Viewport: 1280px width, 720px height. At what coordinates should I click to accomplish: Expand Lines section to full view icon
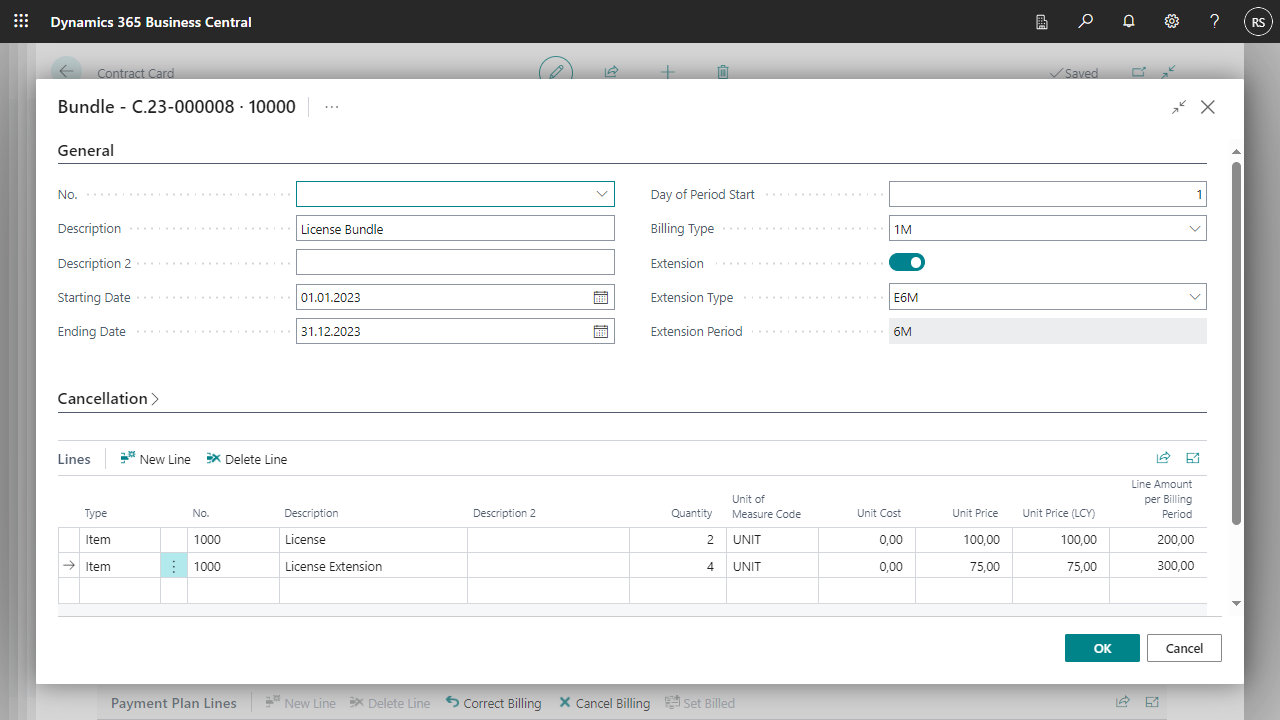pyautogui.click(x=1193, y=458)
